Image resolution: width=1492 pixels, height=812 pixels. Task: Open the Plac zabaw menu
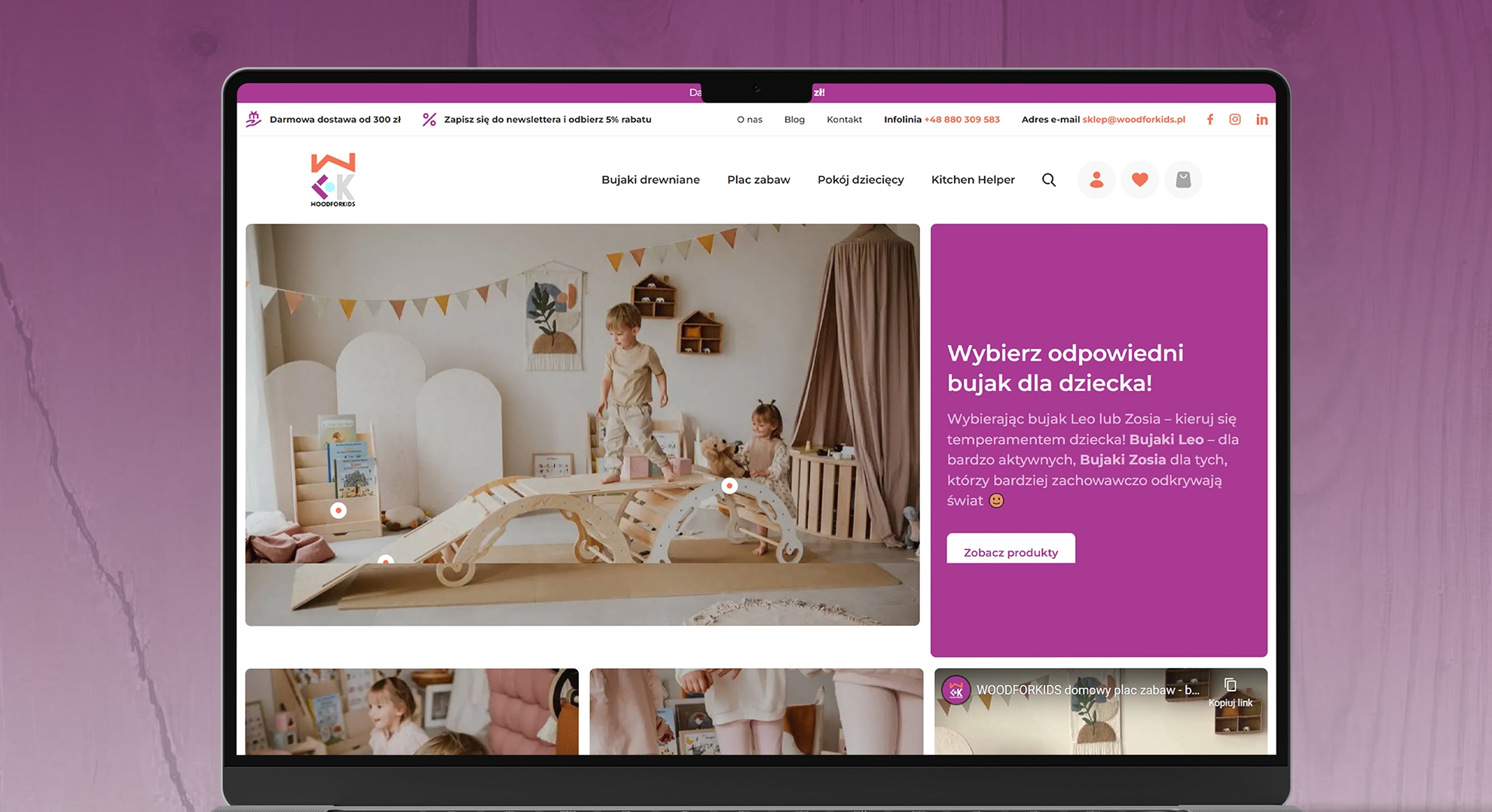coord(758,180)
